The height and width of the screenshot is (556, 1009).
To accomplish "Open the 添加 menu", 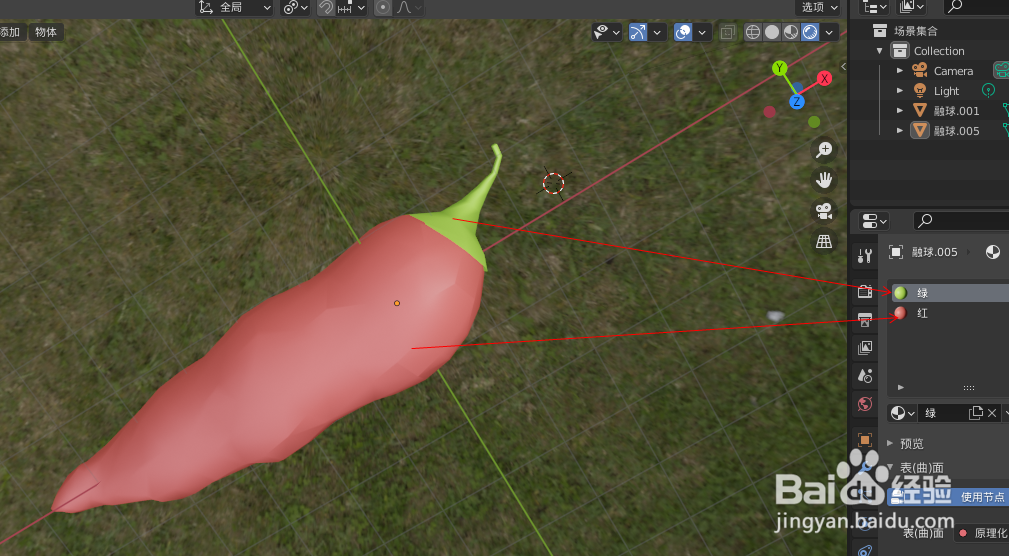I will point(10,32).
